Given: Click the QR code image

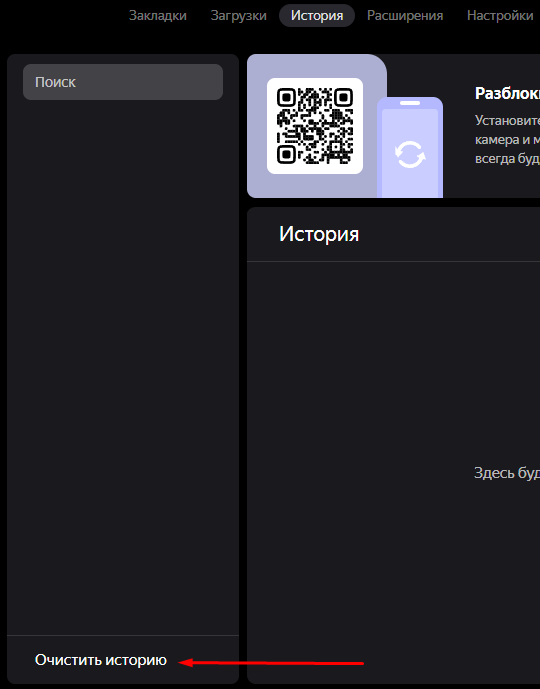Looking at the screenshot, I should coord(315,126).
